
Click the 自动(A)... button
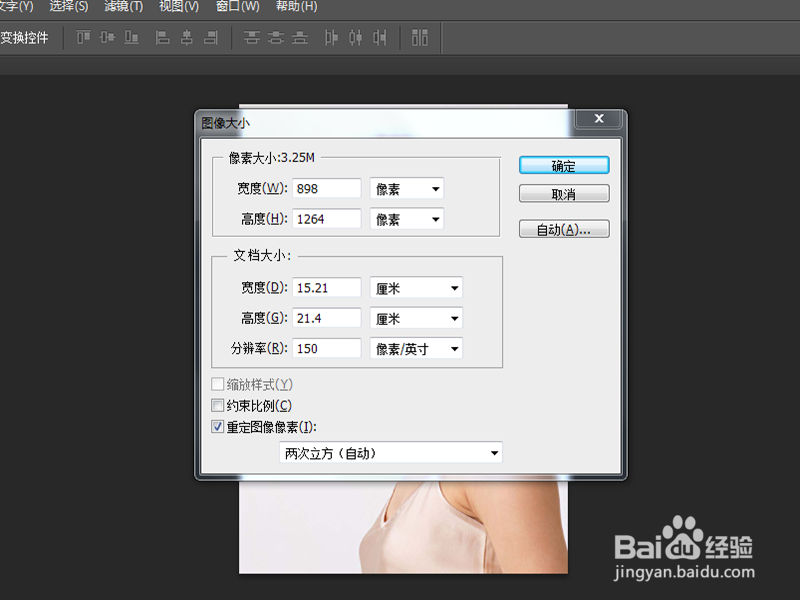564,229
